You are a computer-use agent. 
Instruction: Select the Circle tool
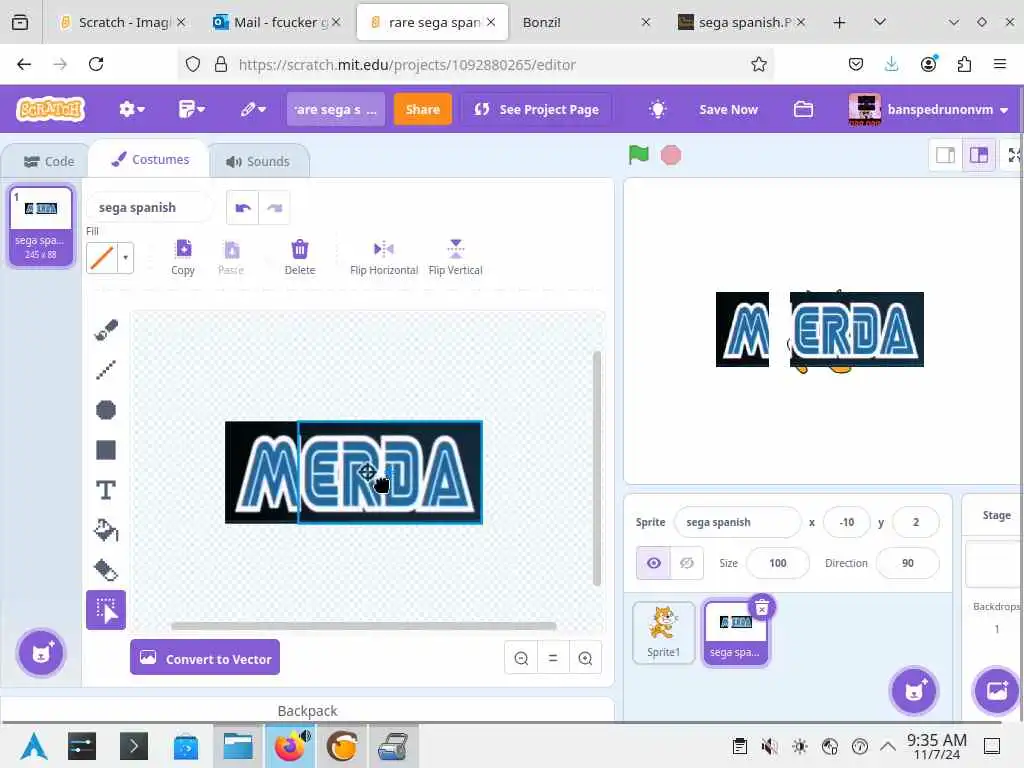[106, 409]
